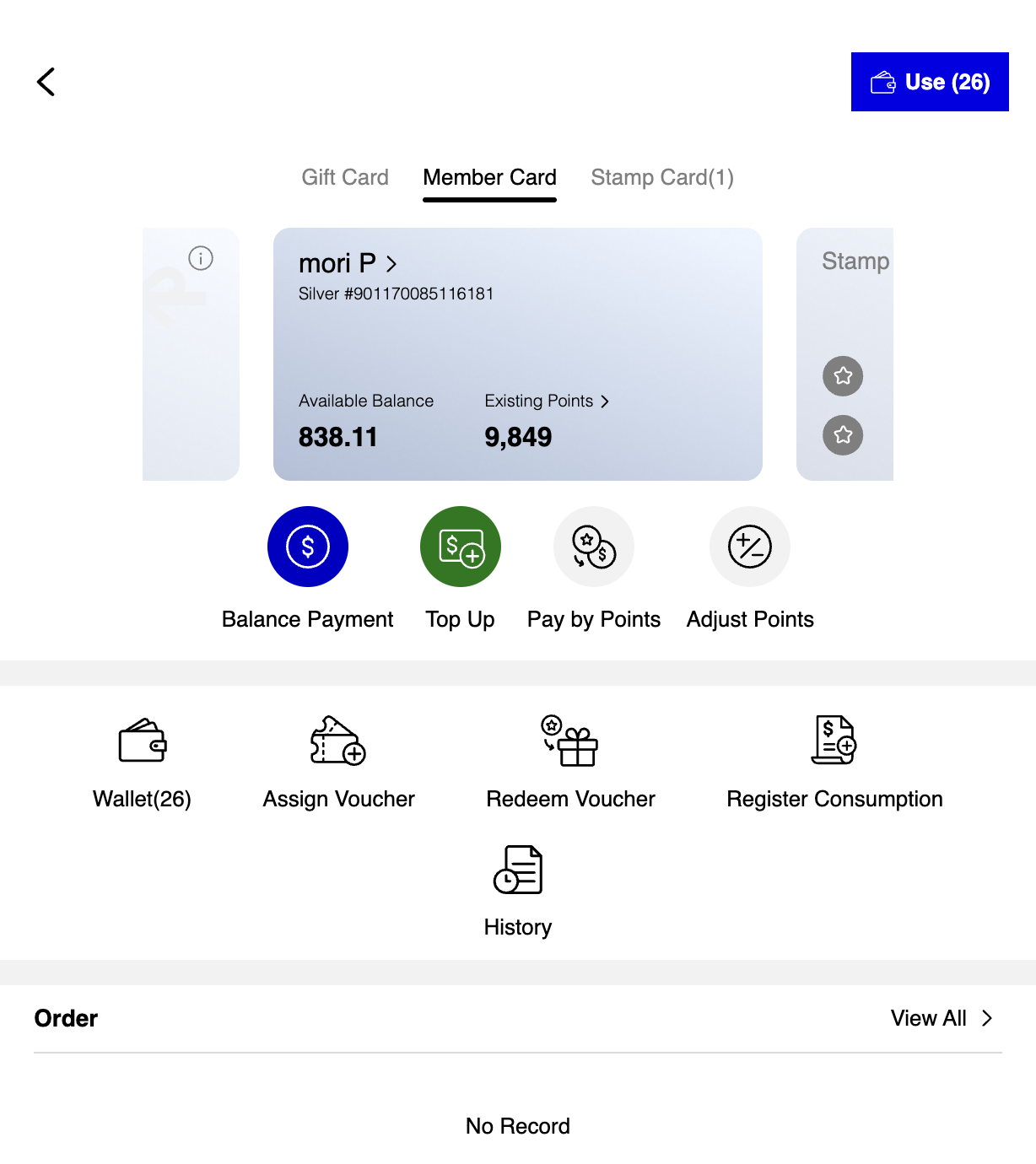
Task: Open the Adjust Points icon
Action: 750,547
